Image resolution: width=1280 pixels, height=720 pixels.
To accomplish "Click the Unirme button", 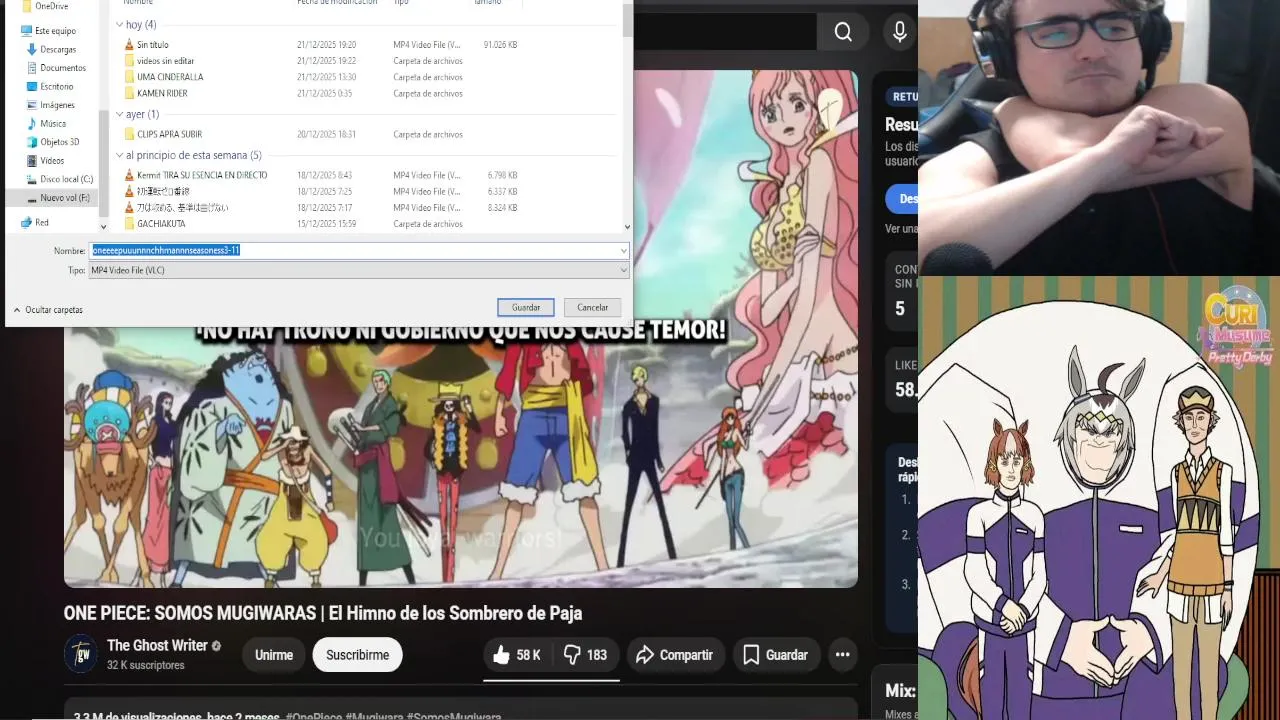I will 274,655.
